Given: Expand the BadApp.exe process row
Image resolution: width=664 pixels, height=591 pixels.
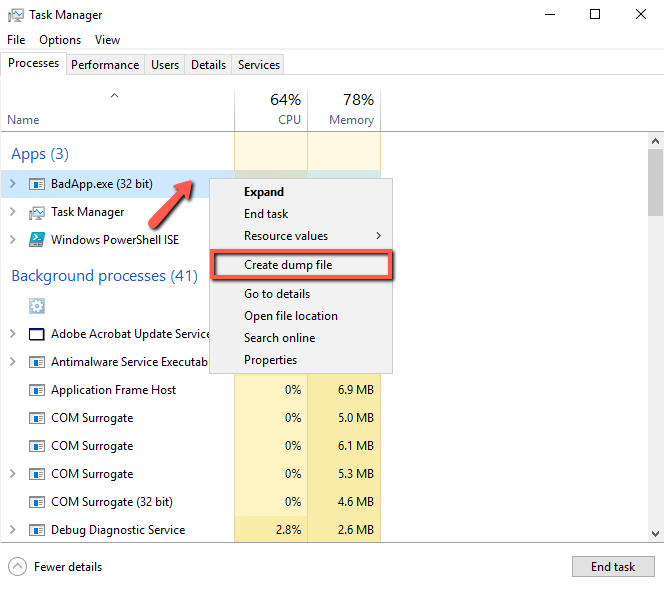Looking at the screenshot, I should (13, 184).
